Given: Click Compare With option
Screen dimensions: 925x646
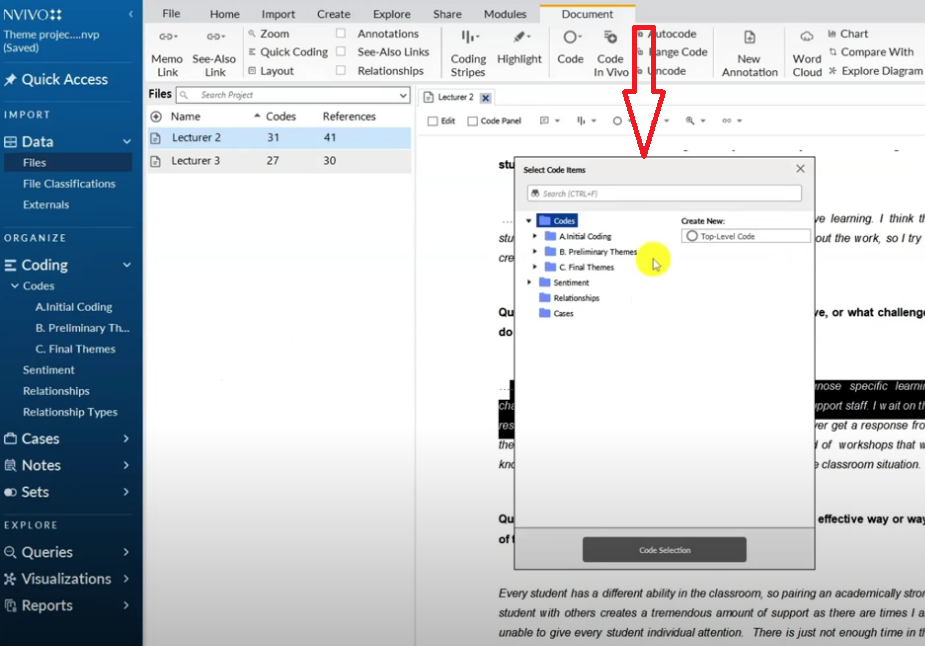Looking at the screenshot, I should 871,52.
